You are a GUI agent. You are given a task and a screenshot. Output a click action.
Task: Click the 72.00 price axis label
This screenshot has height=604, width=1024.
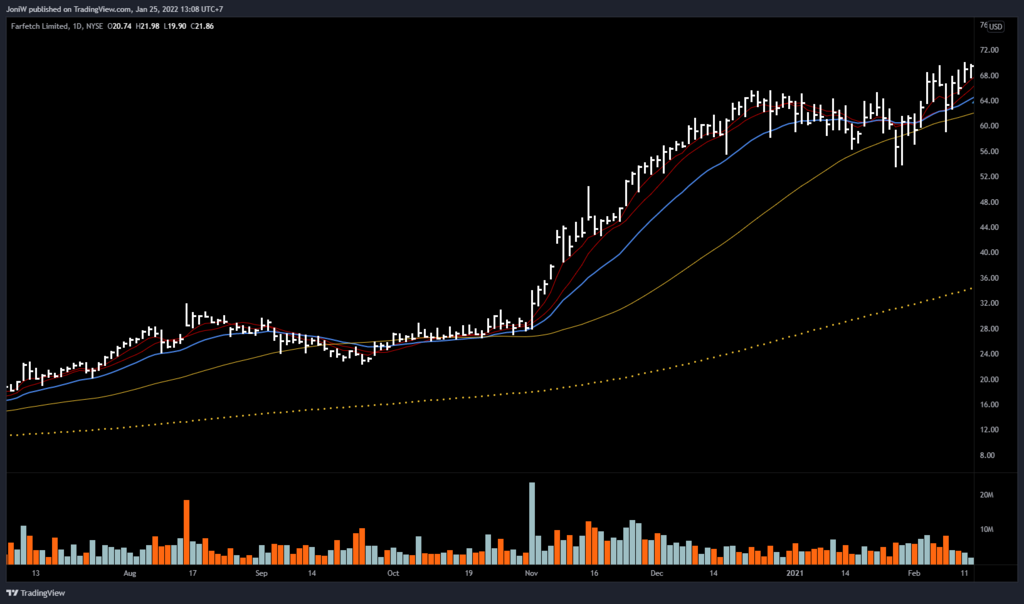(990, 50)
